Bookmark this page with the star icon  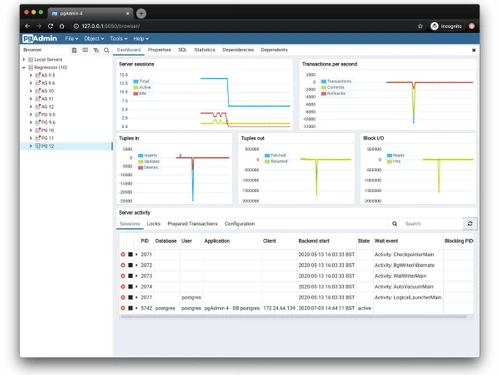pyautogui.click(x=420, y=26)
